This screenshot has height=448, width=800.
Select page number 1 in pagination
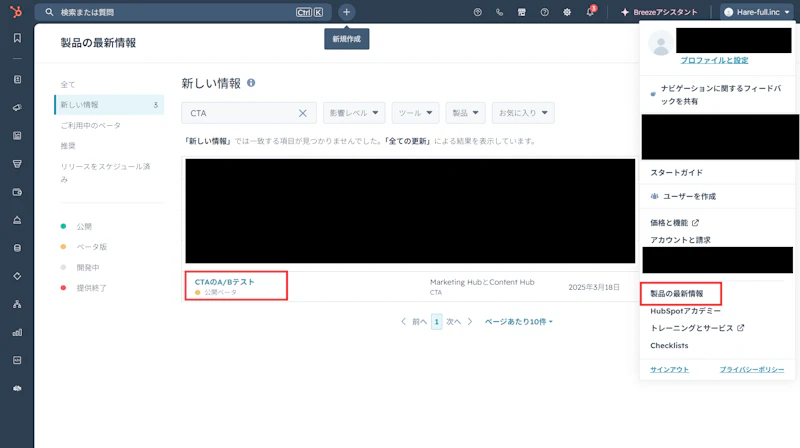click(436, 321)
